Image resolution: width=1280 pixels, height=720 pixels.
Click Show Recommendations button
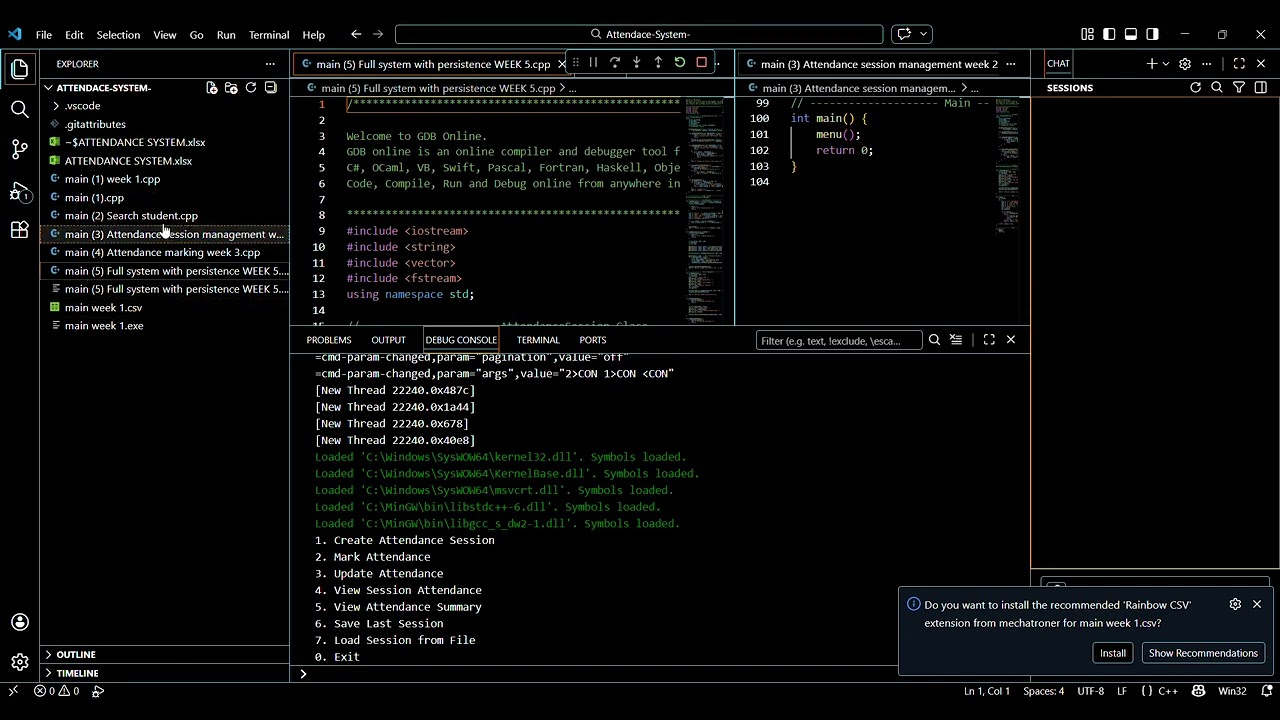[x=1203, y=653]
